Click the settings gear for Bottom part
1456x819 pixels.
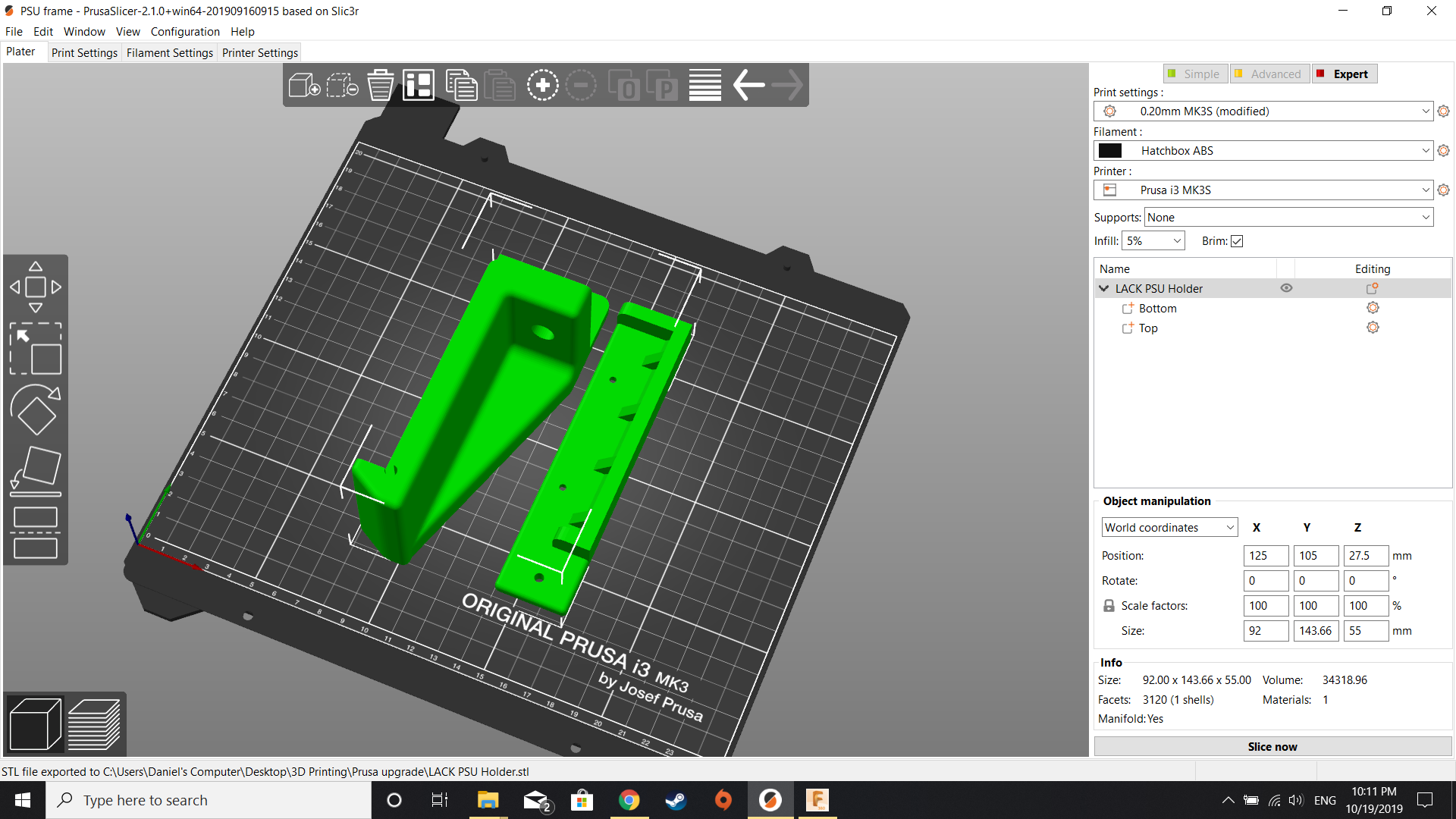click(x=1373, y=308)
